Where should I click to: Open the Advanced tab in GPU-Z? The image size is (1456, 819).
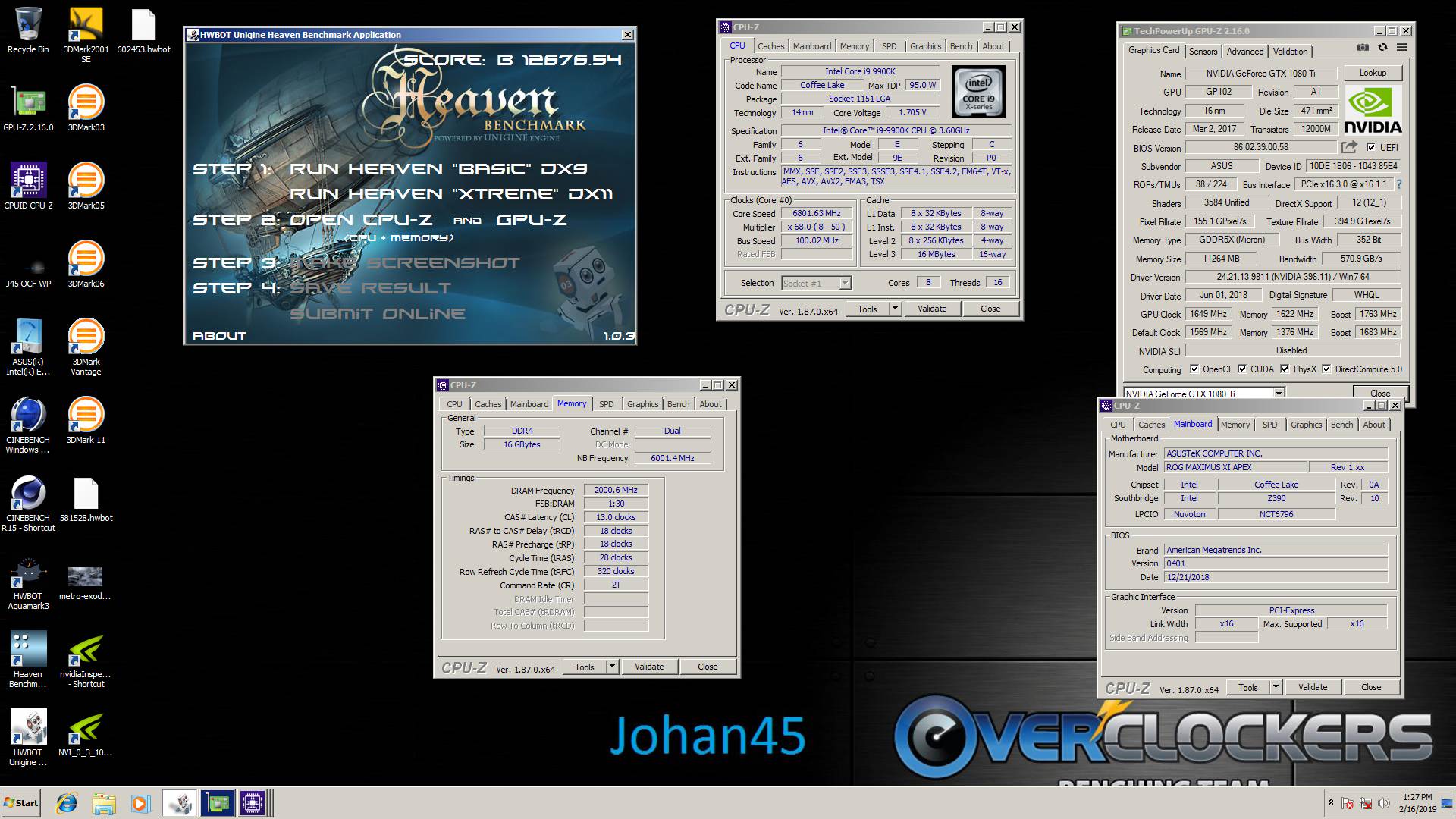[x=1245, y=52]
